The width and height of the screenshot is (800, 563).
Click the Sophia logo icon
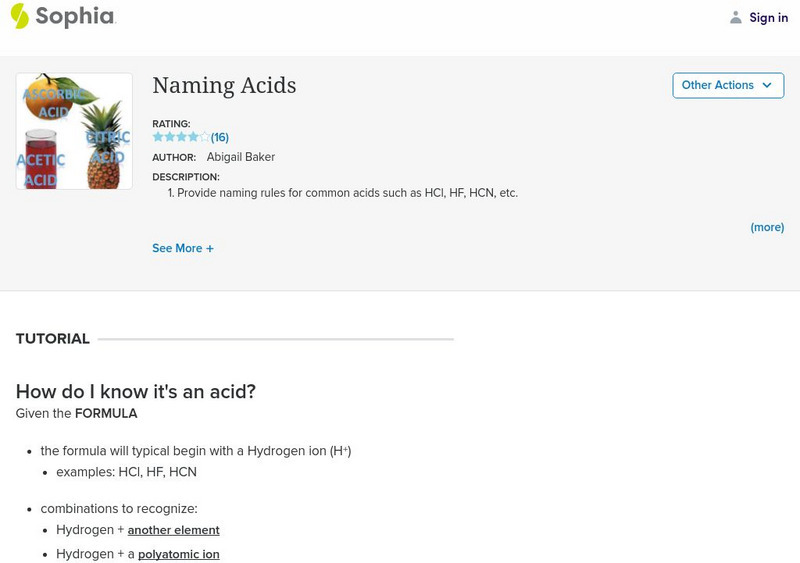19,16
